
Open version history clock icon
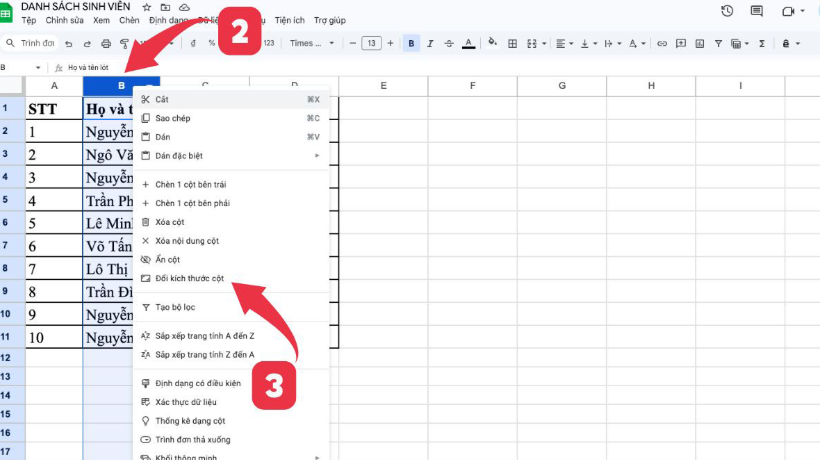coord(727,11)
